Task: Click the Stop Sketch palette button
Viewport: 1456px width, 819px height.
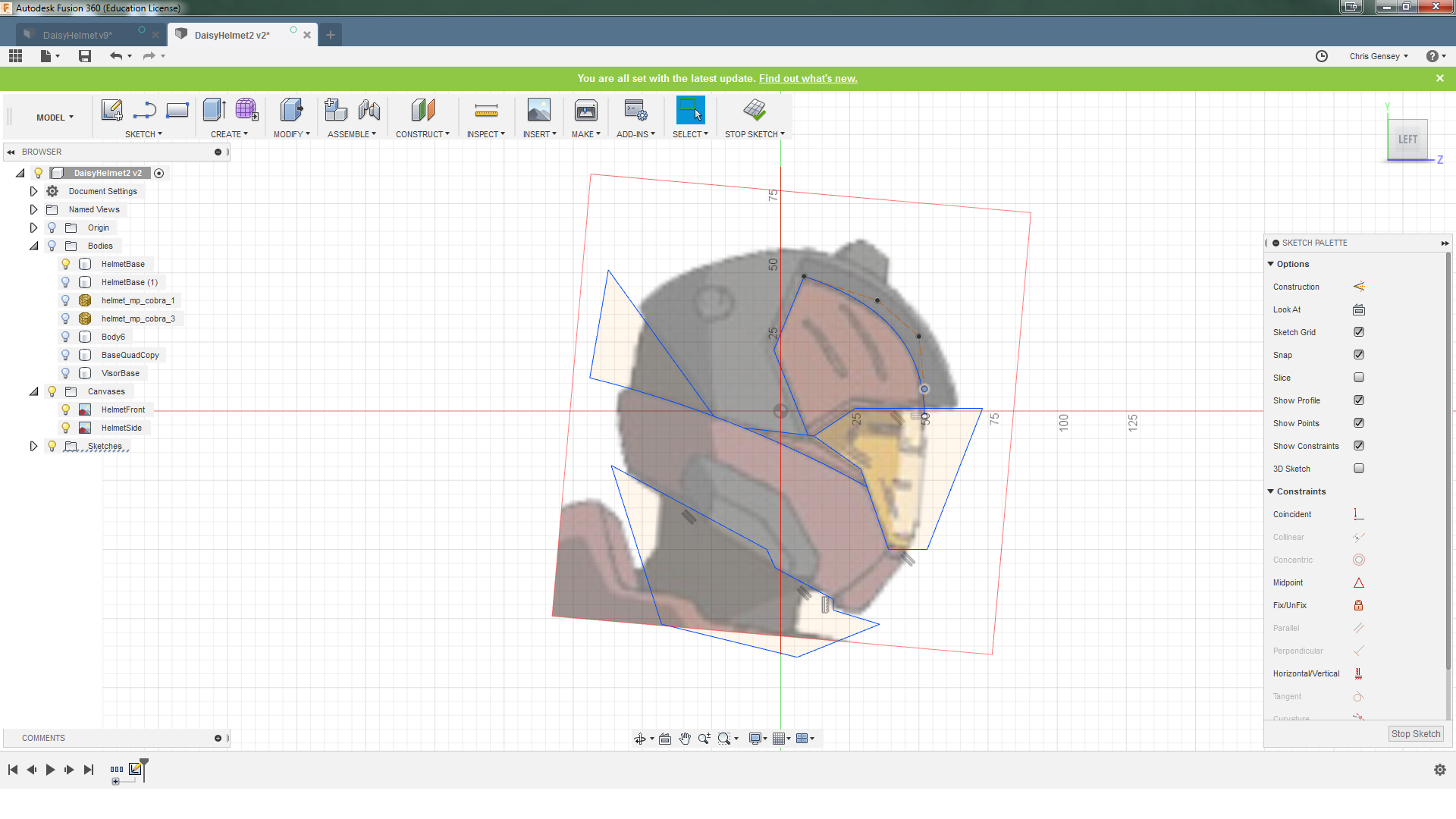Action: [x=1415, y=734]
